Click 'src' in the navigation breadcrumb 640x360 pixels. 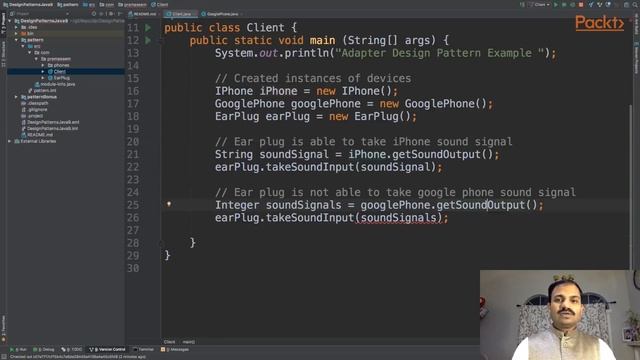(x=89, y=5)
